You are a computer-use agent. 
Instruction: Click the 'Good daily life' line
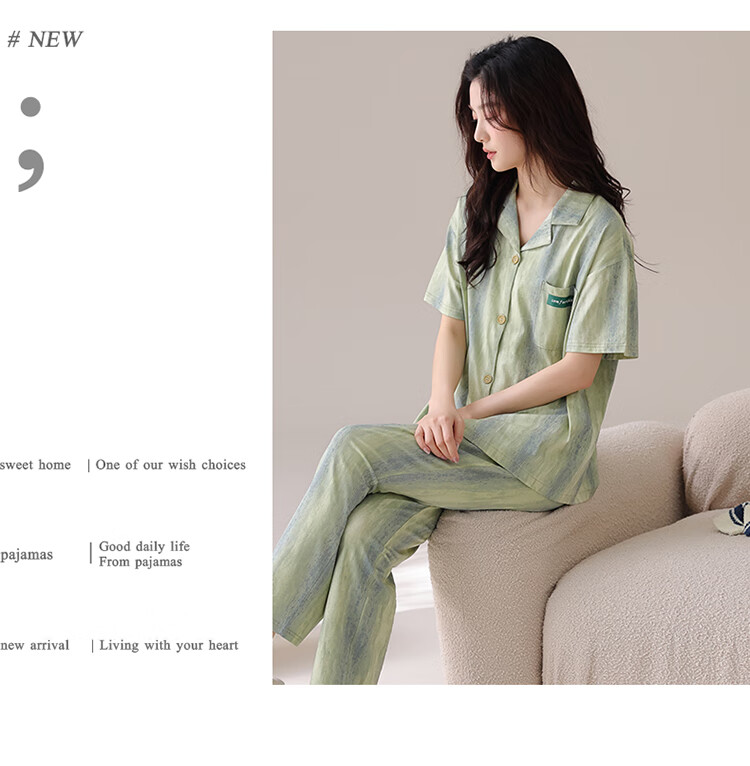[144, 546]
